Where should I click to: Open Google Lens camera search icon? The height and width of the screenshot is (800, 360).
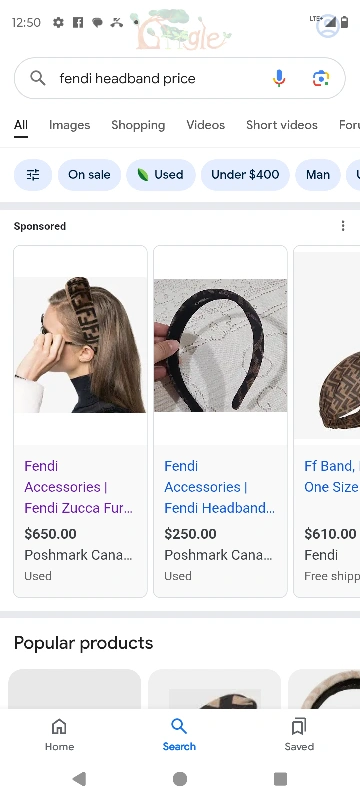(x=321, y=78)
